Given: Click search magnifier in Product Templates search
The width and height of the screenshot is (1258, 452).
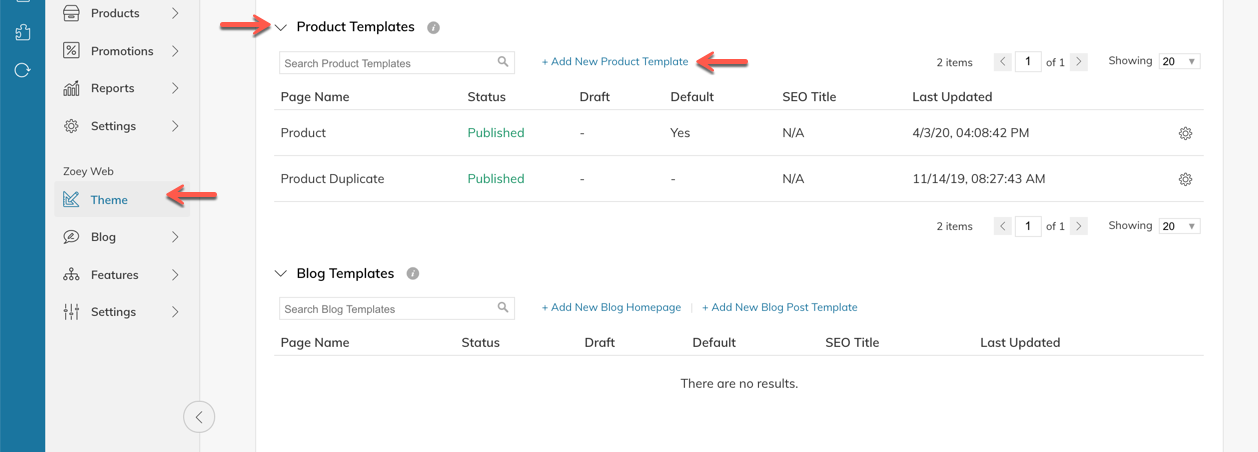Looking at the screenshot, I should pos(503,62).
